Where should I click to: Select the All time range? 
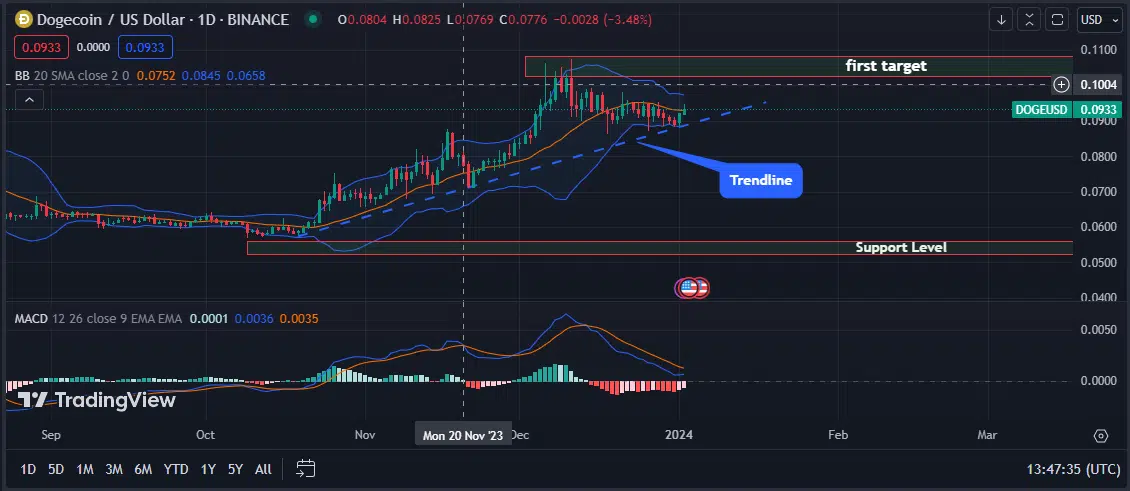(x=263, y=469)
